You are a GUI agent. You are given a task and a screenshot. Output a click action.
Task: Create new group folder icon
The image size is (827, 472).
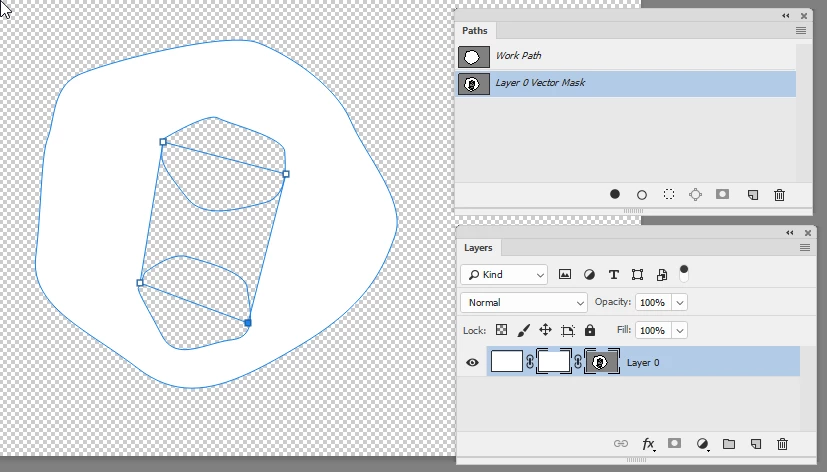coord(729,444)
